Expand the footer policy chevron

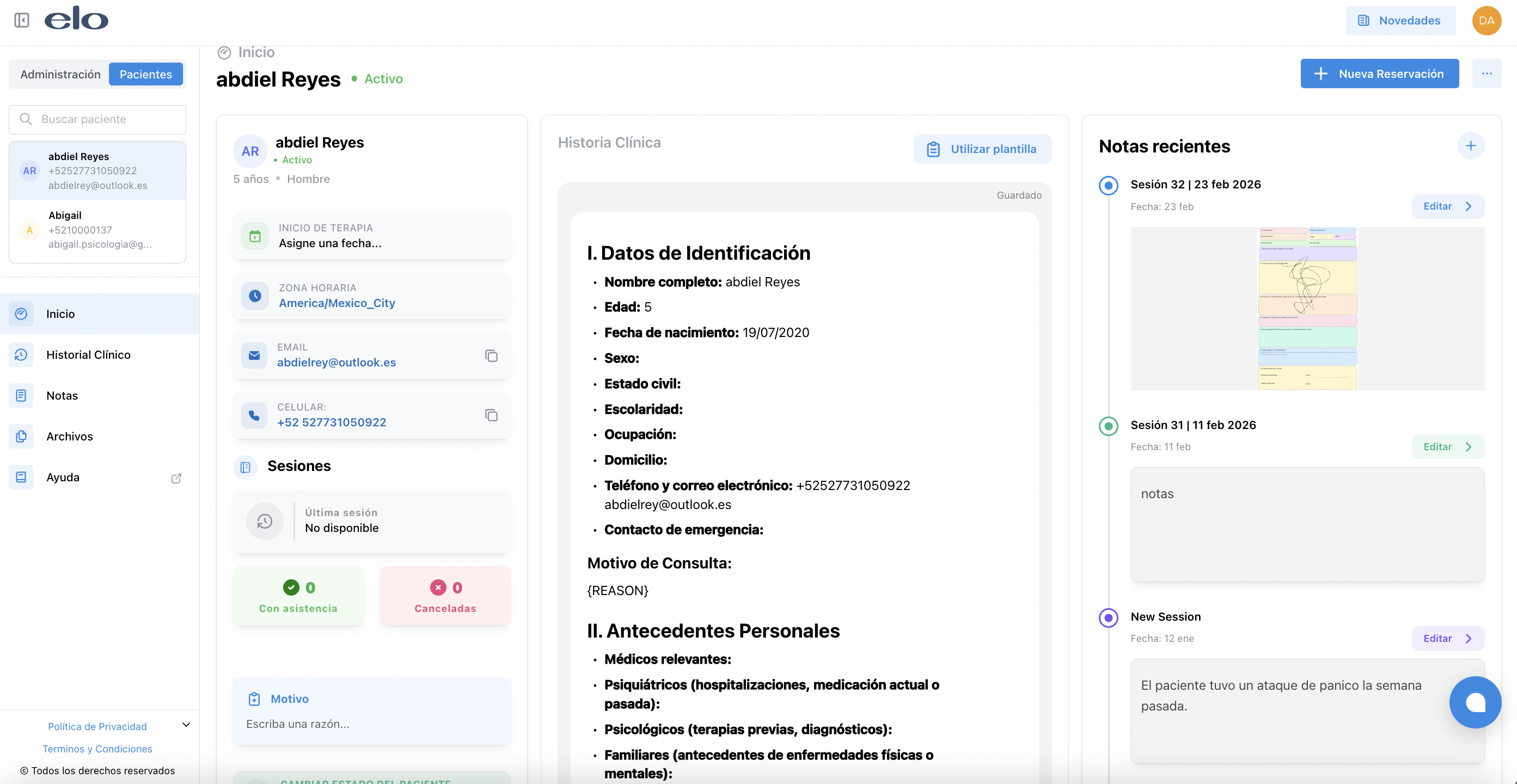tap(186, 725)
